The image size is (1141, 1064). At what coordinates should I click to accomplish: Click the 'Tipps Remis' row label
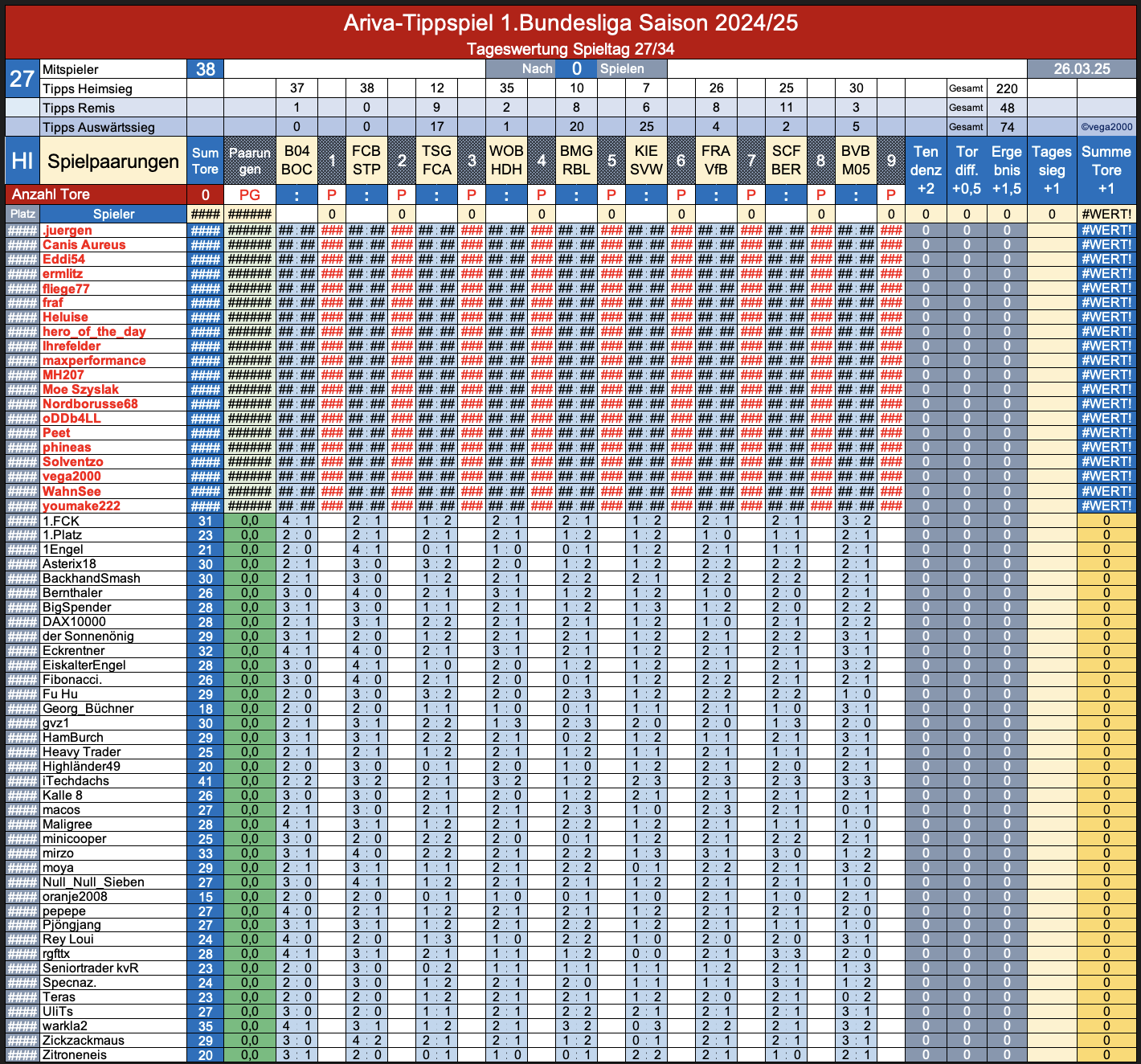[x=78, y=108]
